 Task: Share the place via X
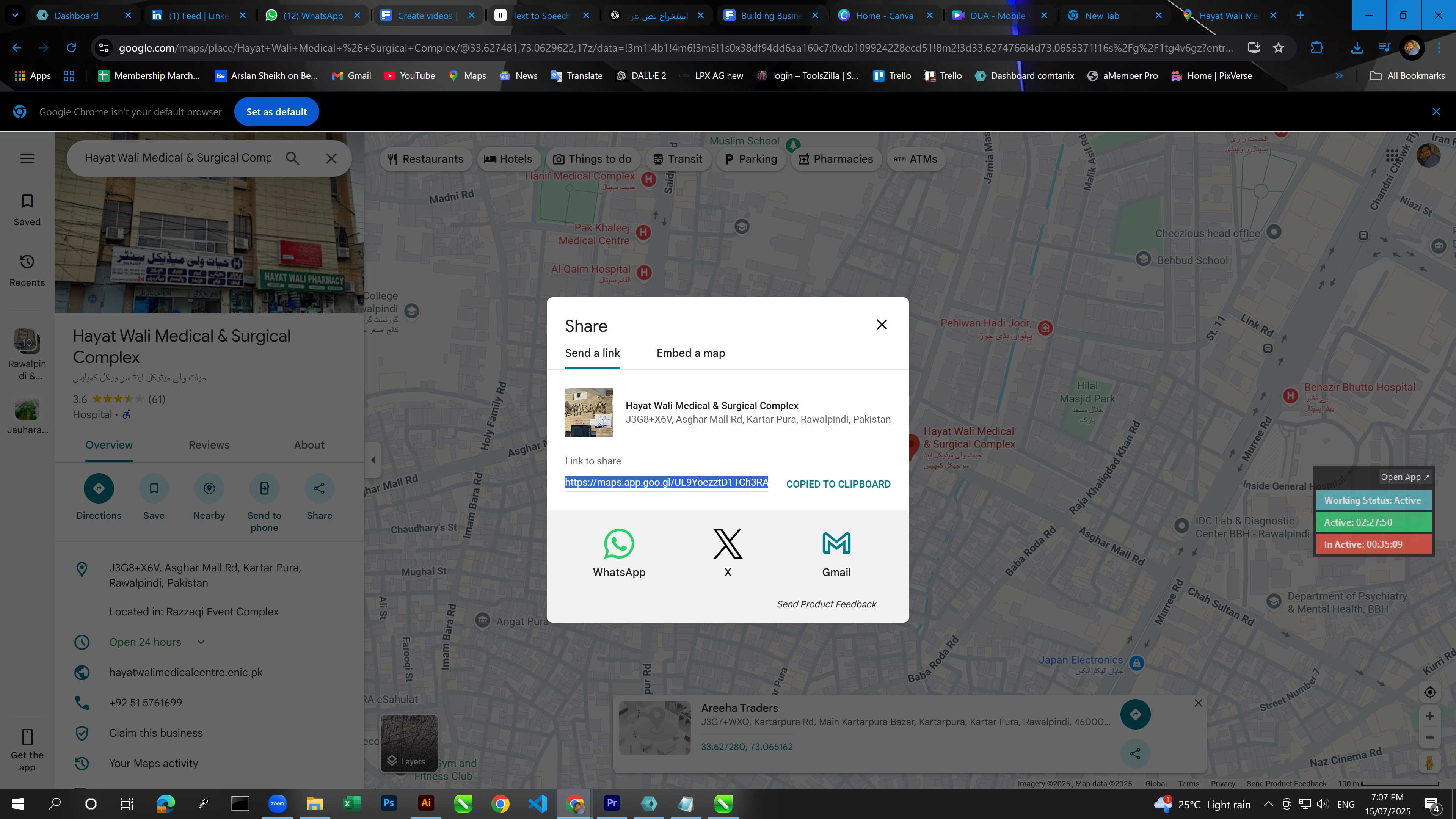(728, 553)
